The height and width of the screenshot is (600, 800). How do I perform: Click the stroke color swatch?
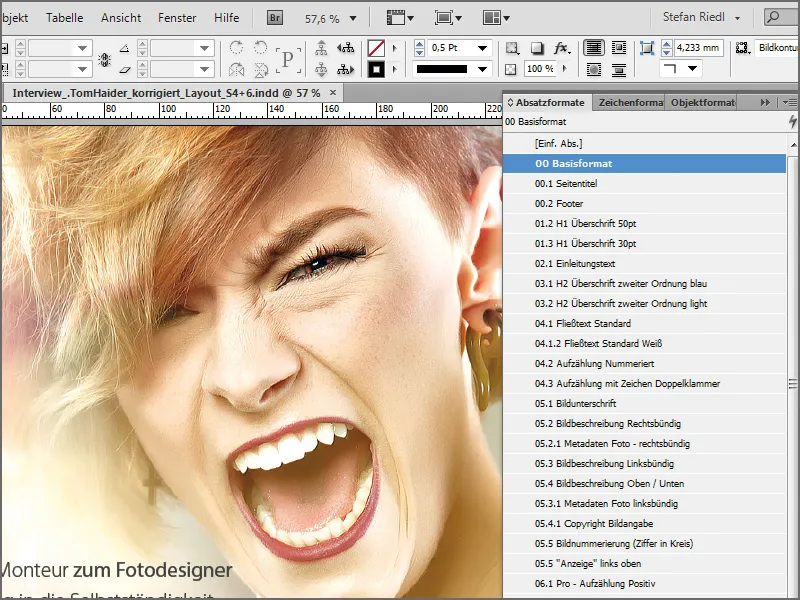(x=376, y=69)
